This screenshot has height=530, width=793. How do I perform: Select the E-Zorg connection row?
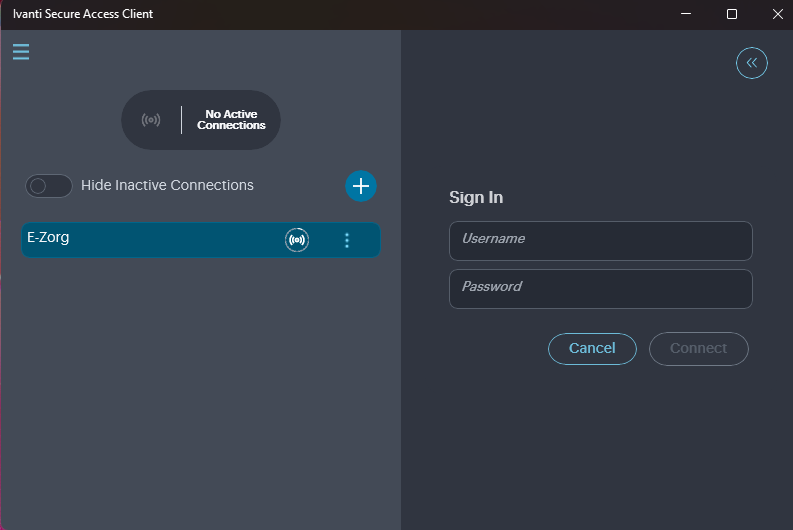click(150, 240)
